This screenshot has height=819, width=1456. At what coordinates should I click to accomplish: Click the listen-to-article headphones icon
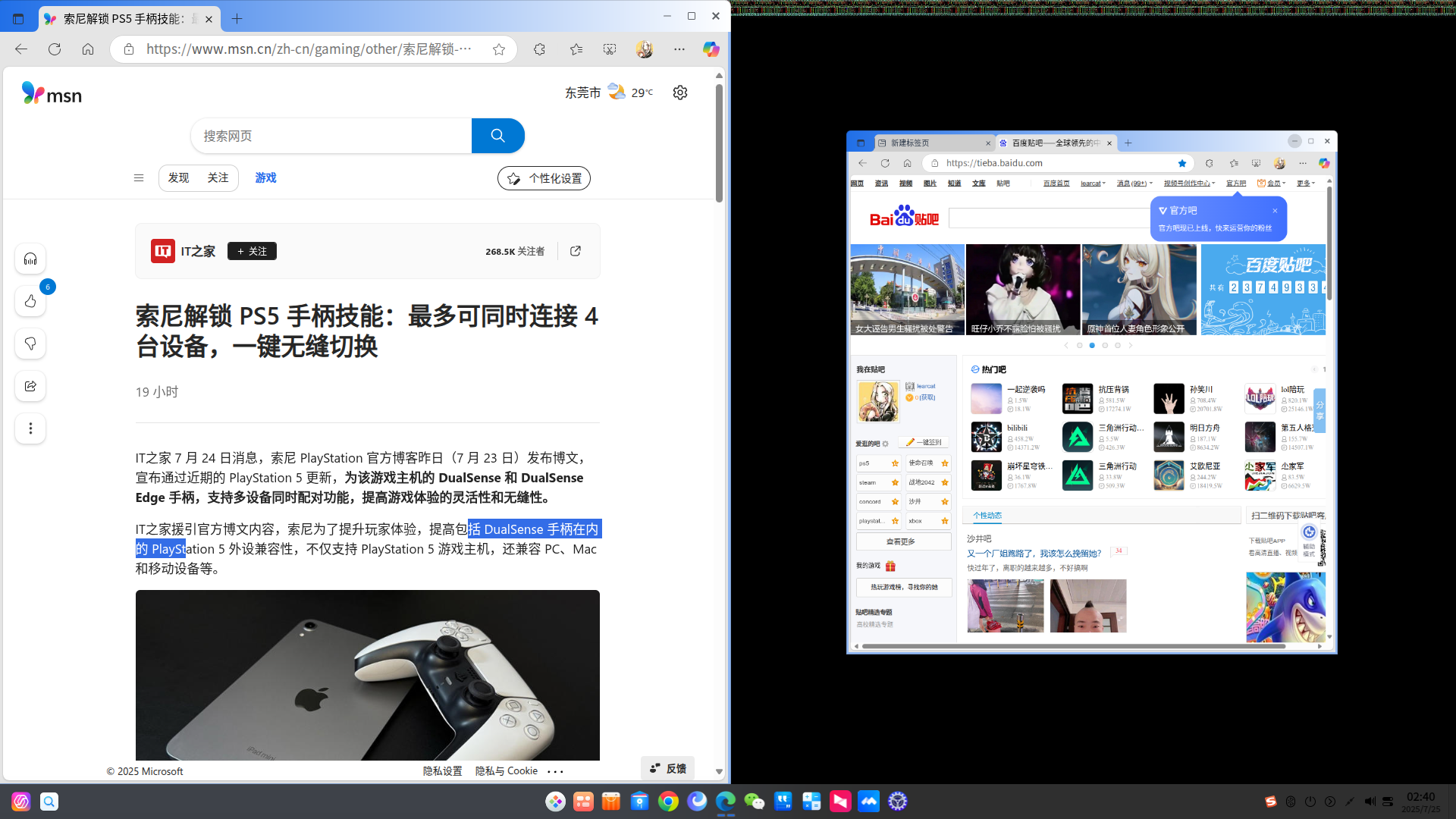point(30,259)
